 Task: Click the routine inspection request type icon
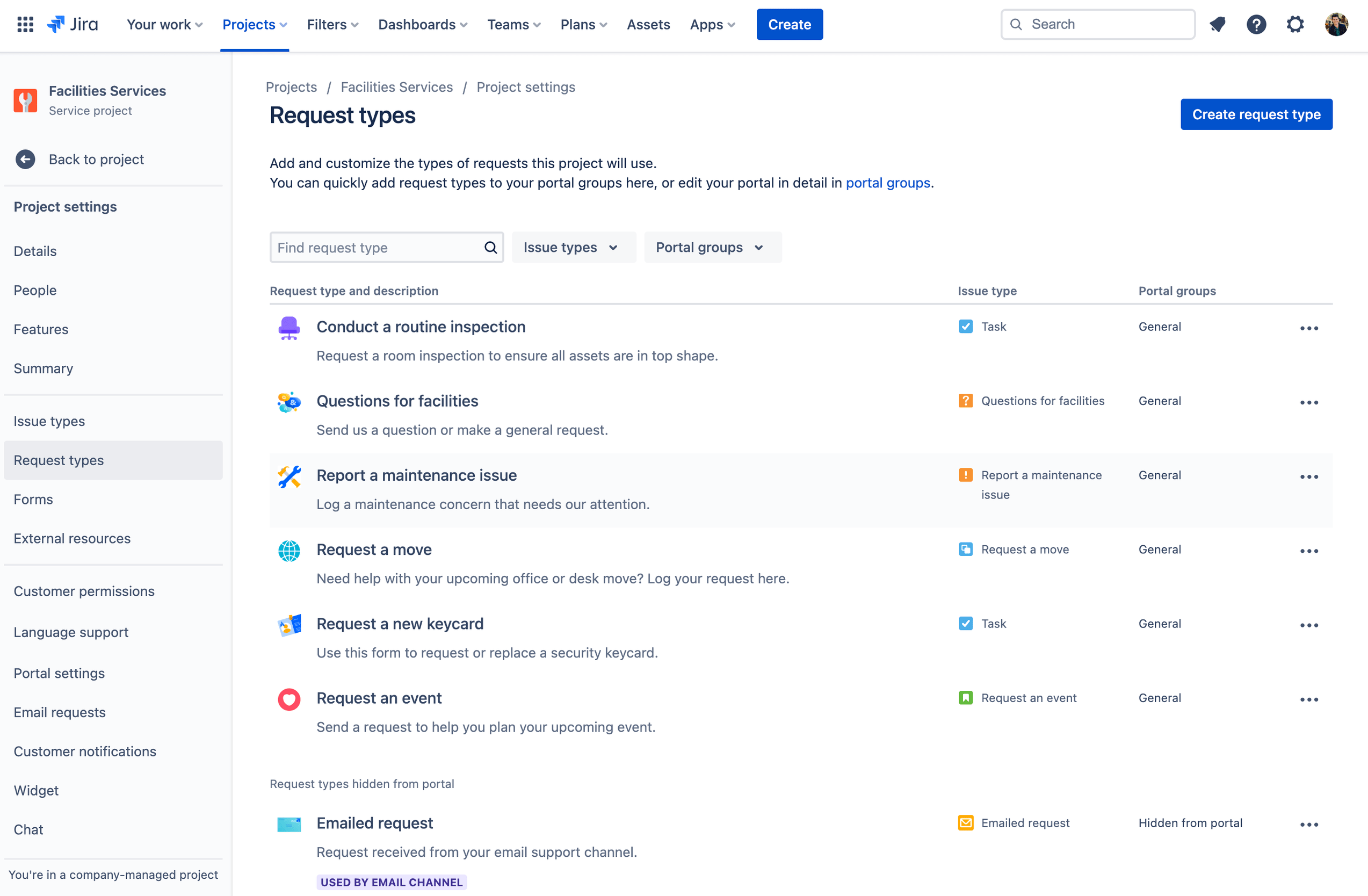coord(289,326)
